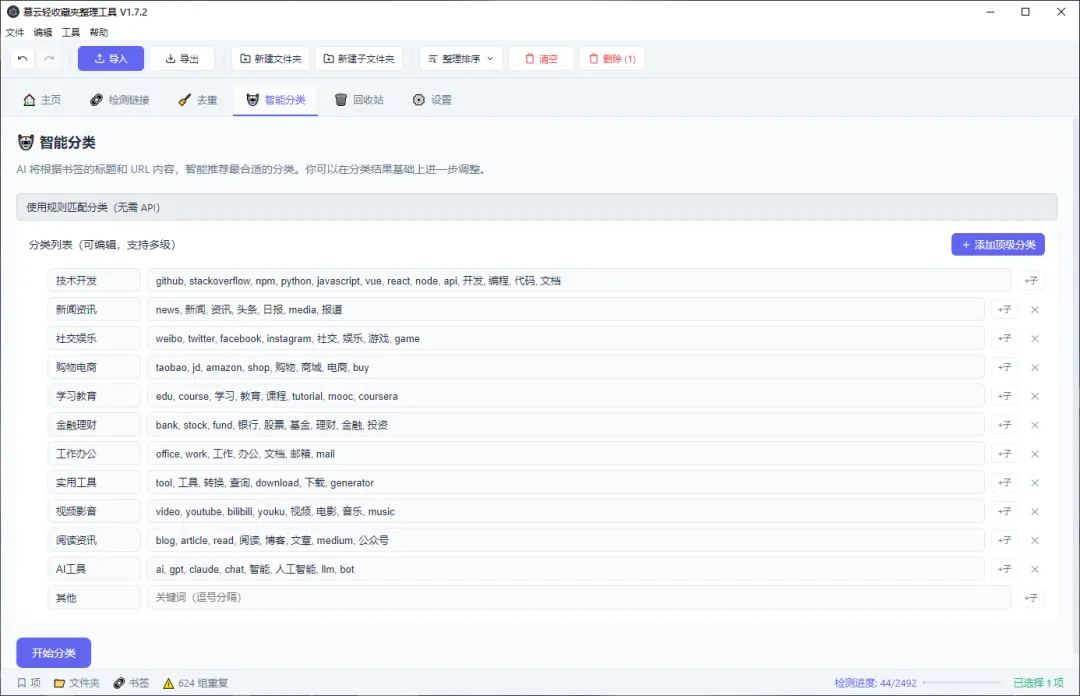Open the 工具 menu
This screenshot has height=696, width=1080.
coord(71,32)
